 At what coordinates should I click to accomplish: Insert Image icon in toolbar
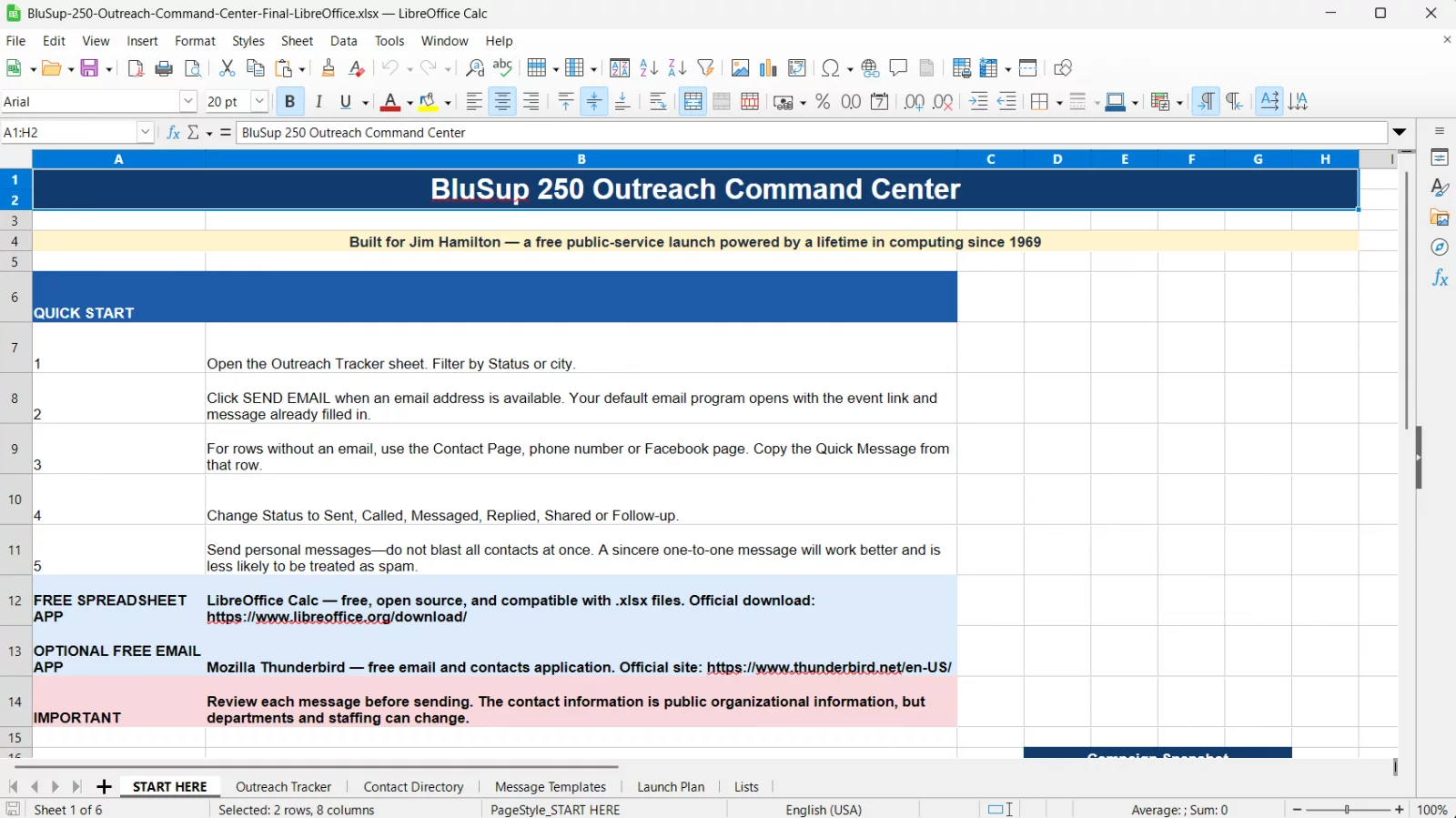(x=740, y=68)
